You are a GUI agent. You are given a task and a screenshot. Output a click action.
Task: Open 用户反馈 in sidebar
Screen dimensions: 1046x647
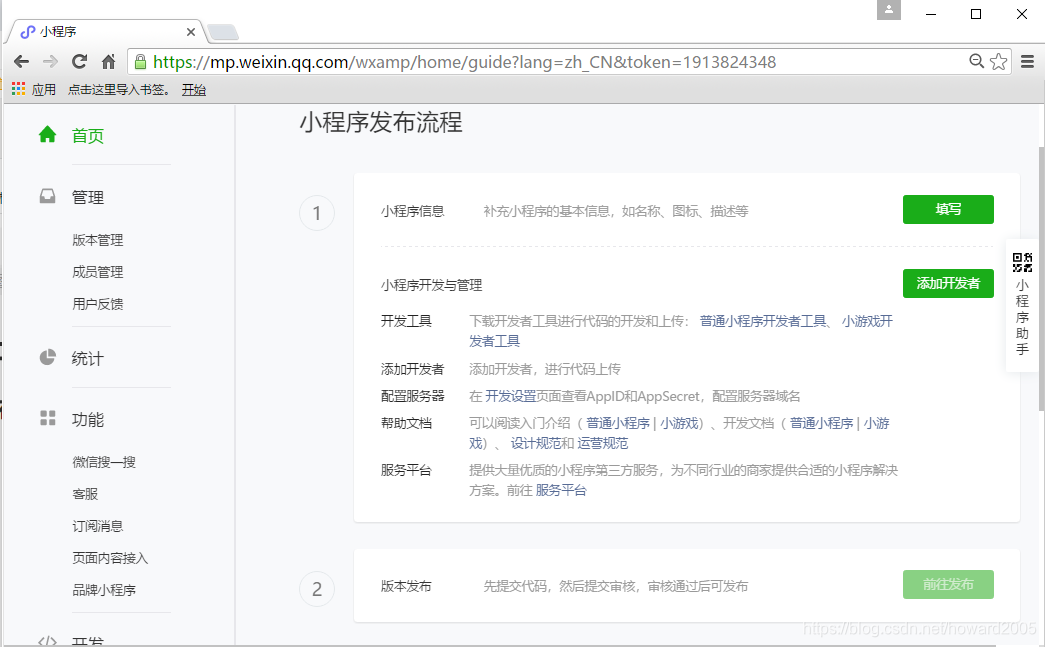coord(97,304)
